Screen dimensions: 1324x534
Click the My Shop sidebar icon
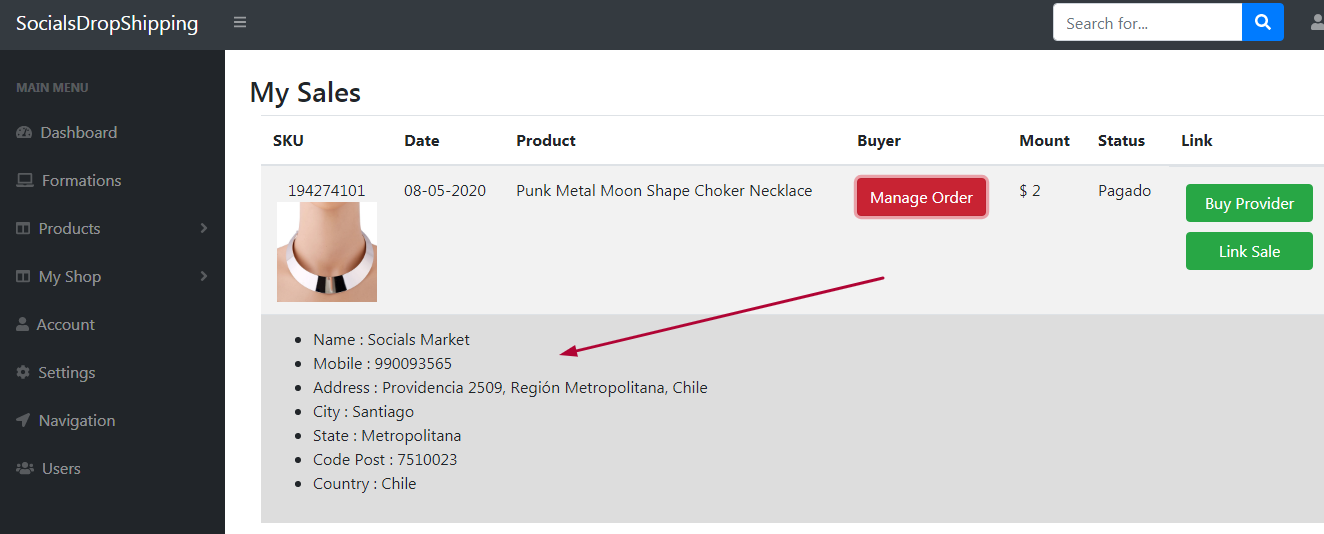pyautogui.click(x=23, y=277)
